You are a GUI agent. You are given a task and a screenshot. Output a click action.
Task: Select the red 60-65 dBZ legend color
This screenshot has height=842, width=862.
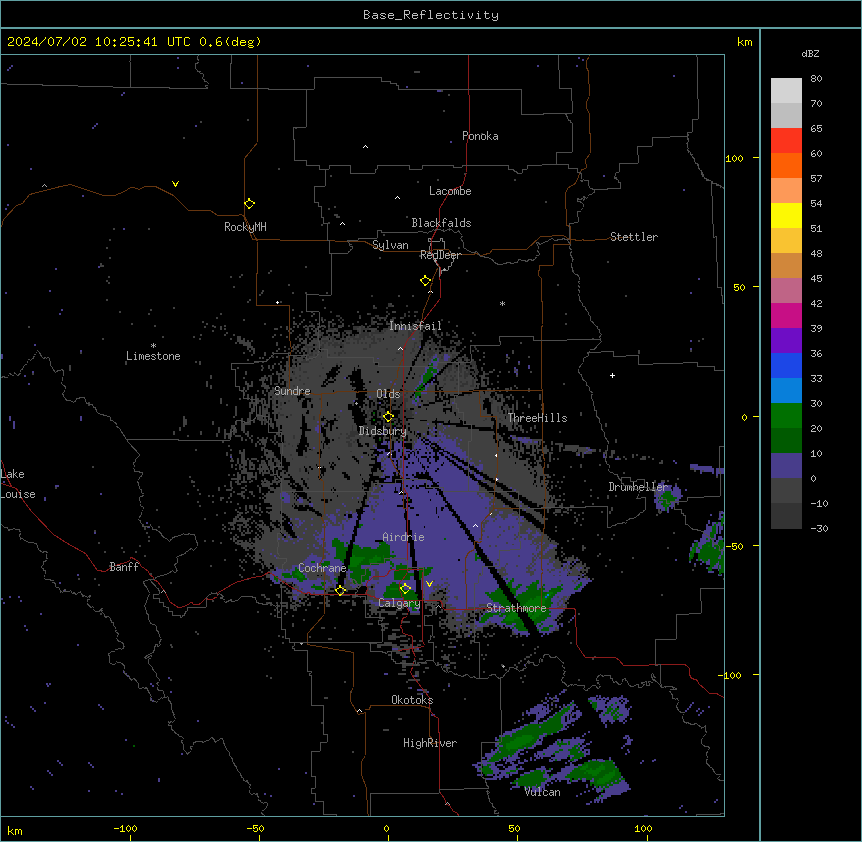(786, 140)
